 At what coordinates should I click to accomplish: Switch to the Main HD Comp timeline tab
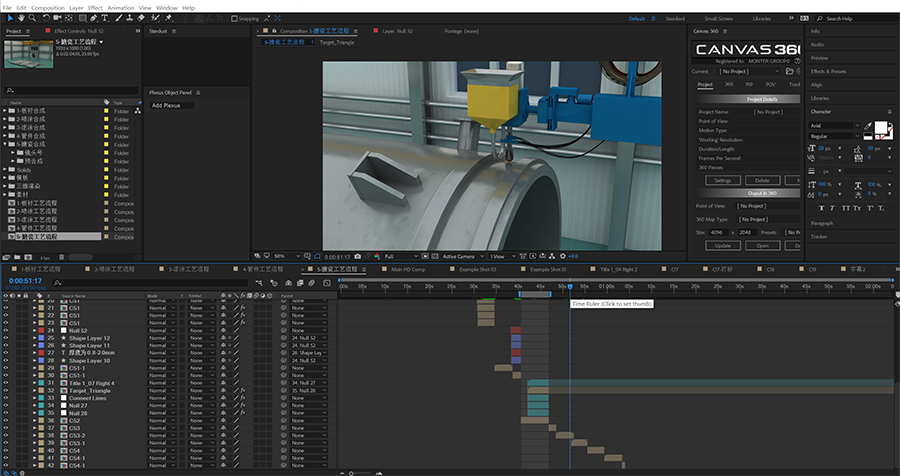coord(408,269)
